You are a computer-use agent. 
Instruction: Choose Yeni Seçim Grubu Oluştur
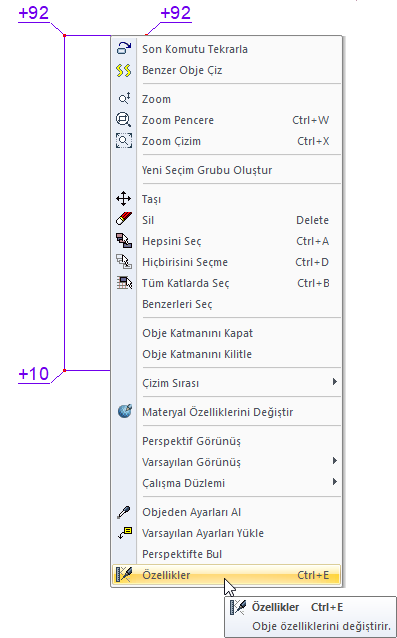click(226, 170)
